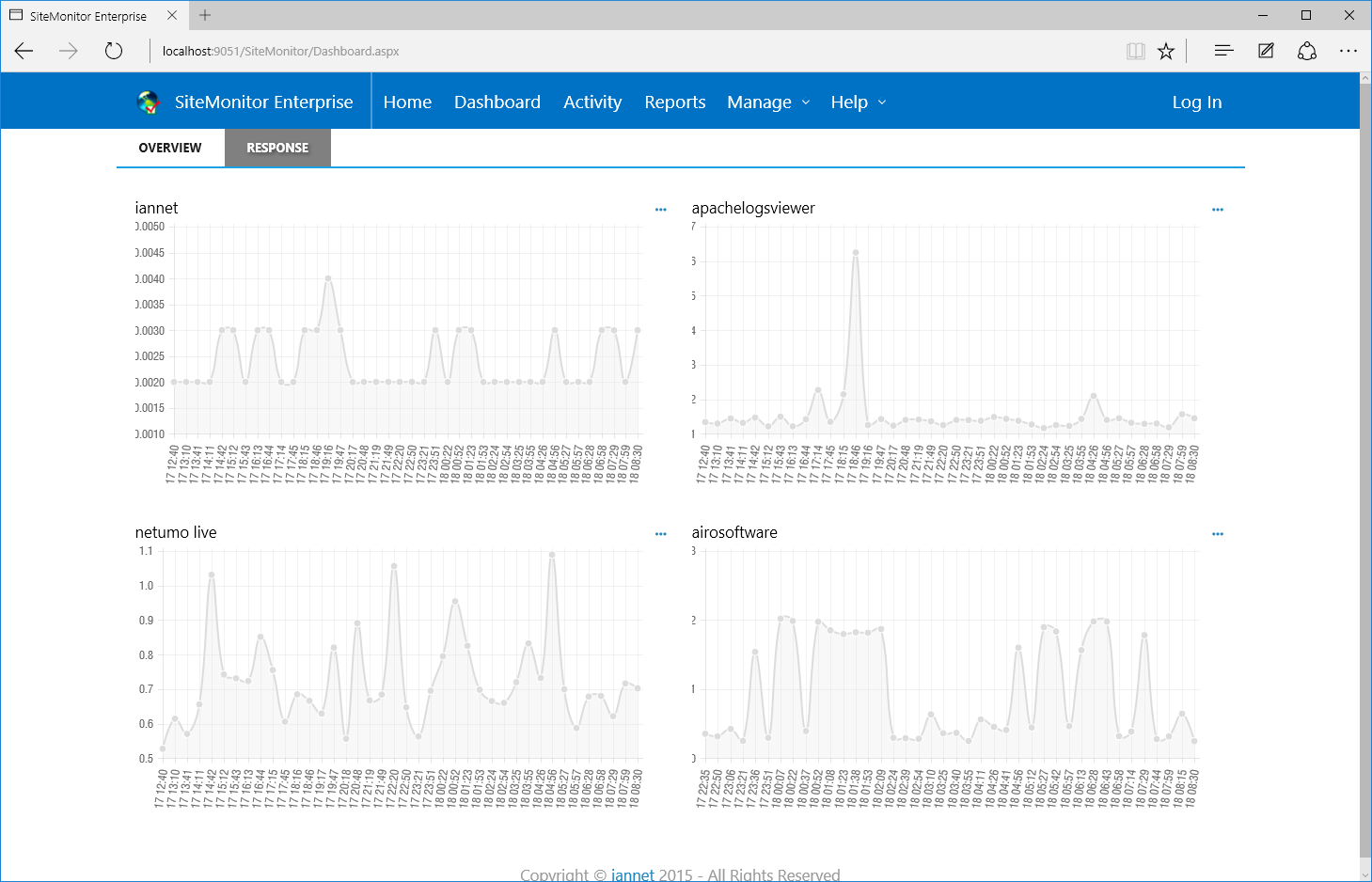Viewport: 1372px width, 882px height.
Task: Click the page vertical scrollbar
Action: point(1365,470)
